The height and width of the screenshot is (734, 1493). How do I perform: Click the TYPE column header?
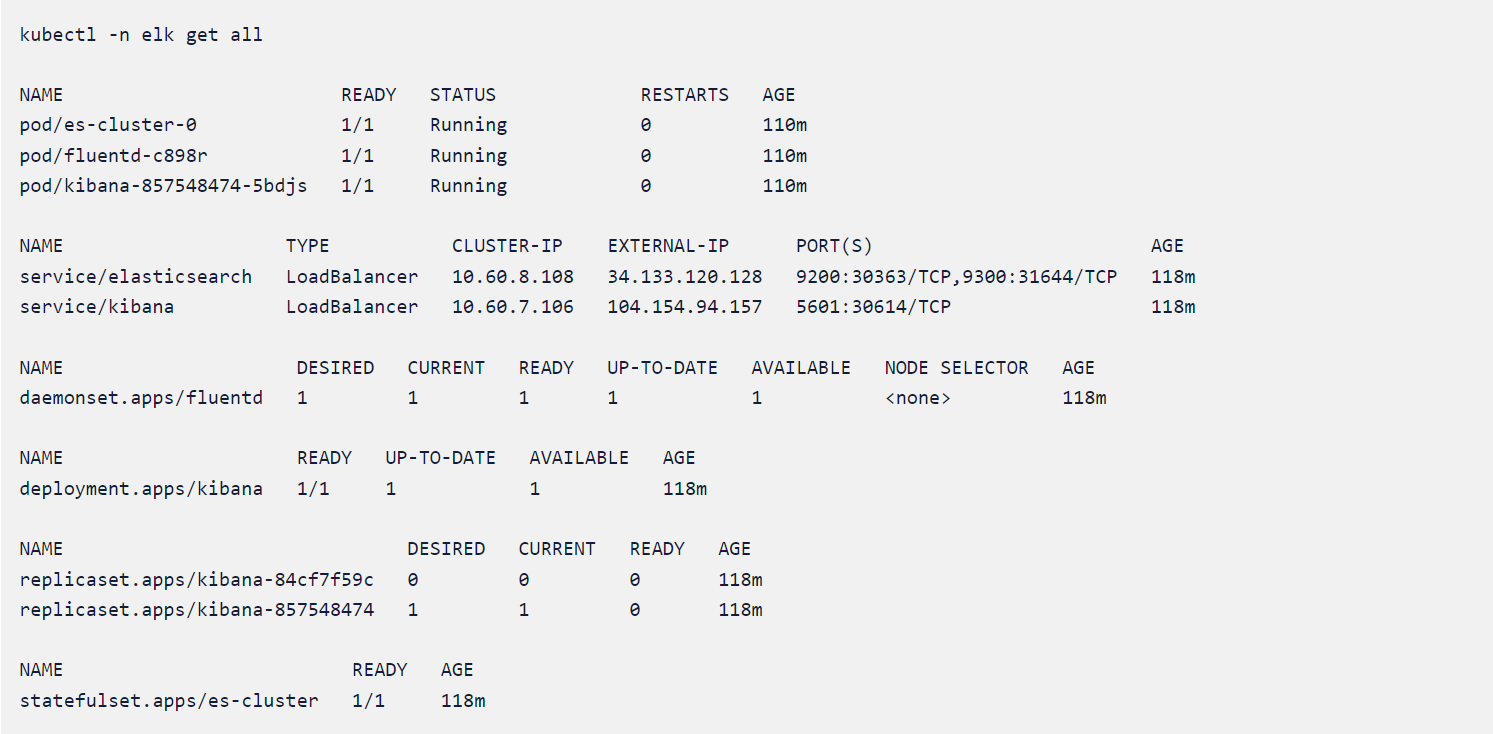click(x=307, y=246)
